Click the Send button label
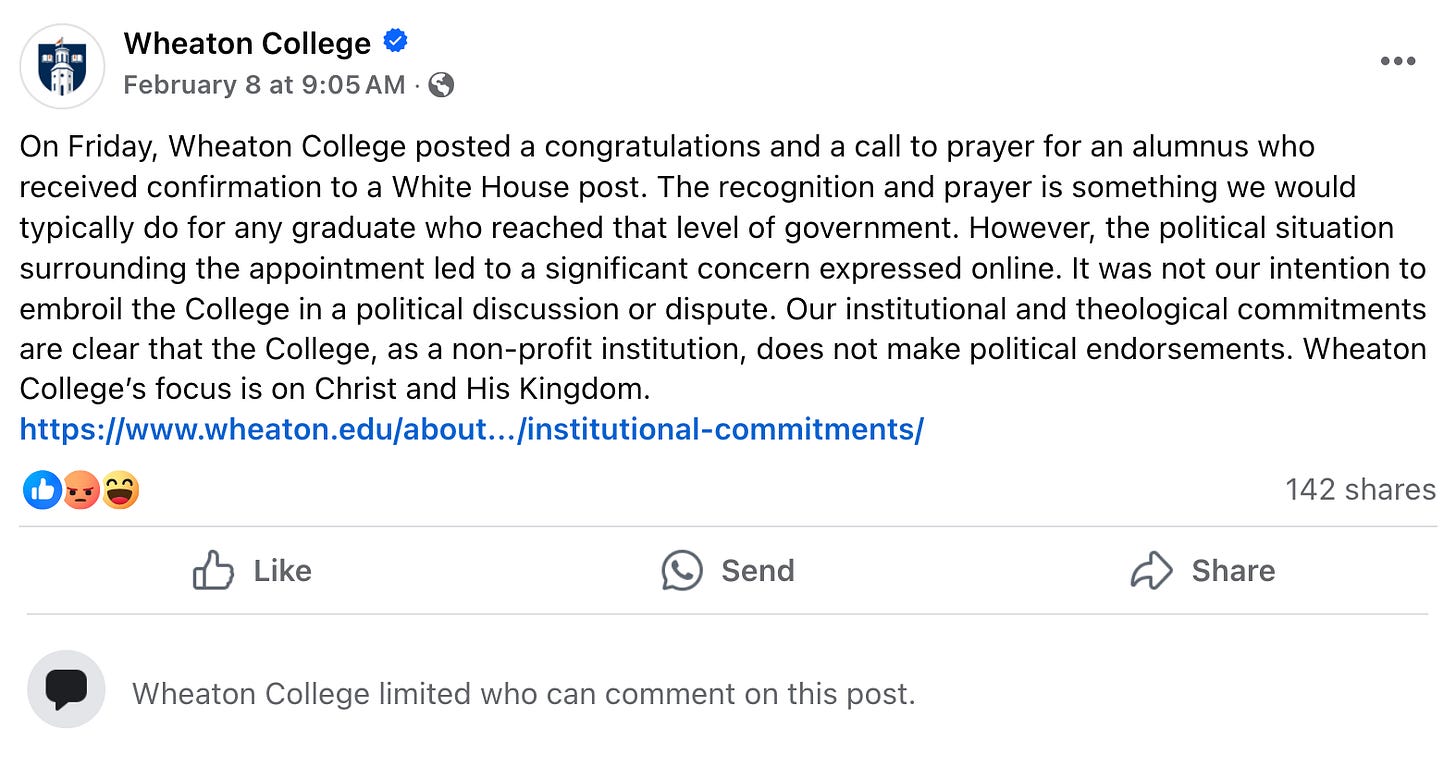Image resolution: width=1456 pixels, height=757 pixels. (x=758, y=570)
